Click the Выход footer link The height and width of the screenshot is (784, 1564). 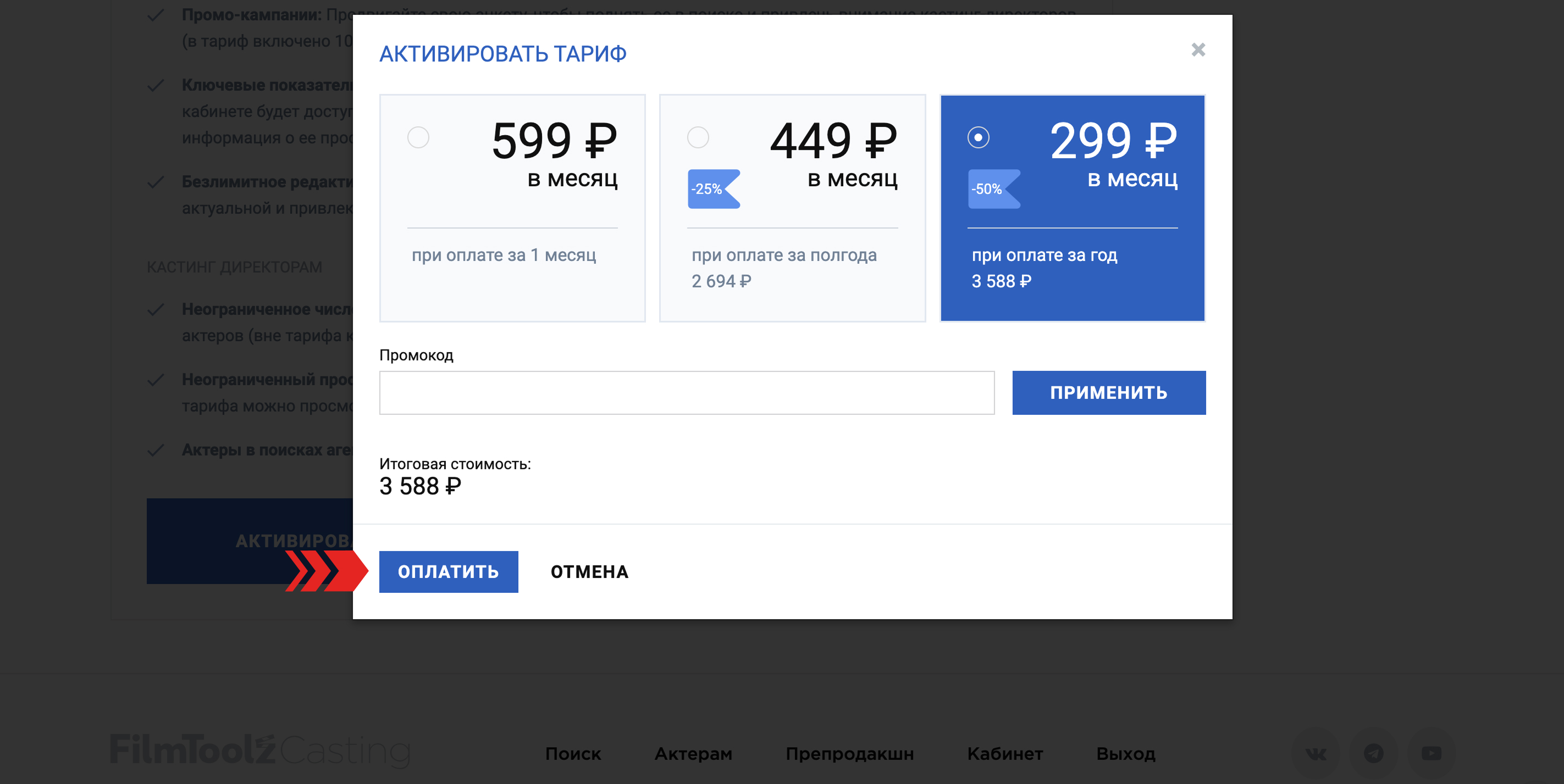pos(1125,754)
